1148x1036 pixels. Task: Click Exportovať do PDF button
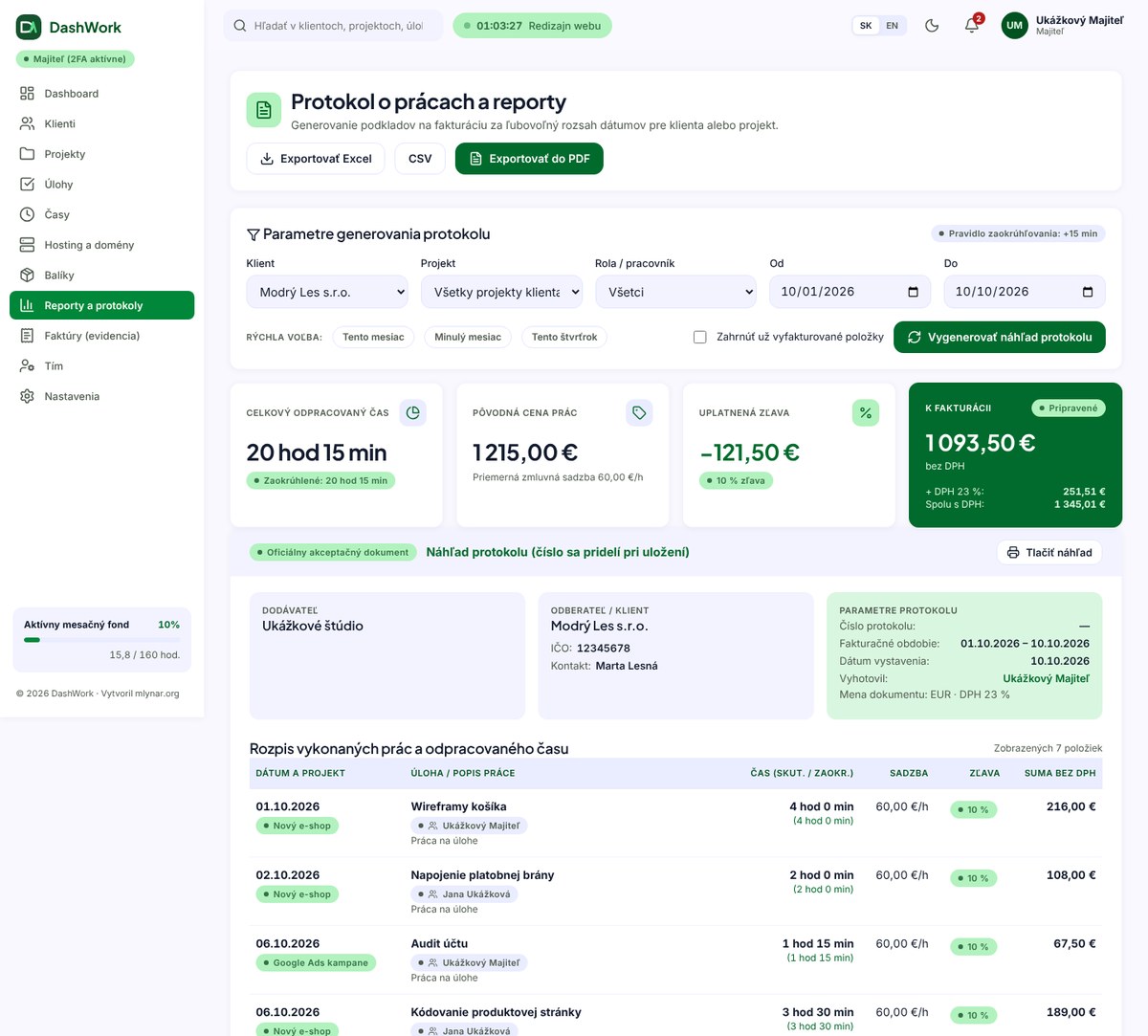(x=529, y=159)
